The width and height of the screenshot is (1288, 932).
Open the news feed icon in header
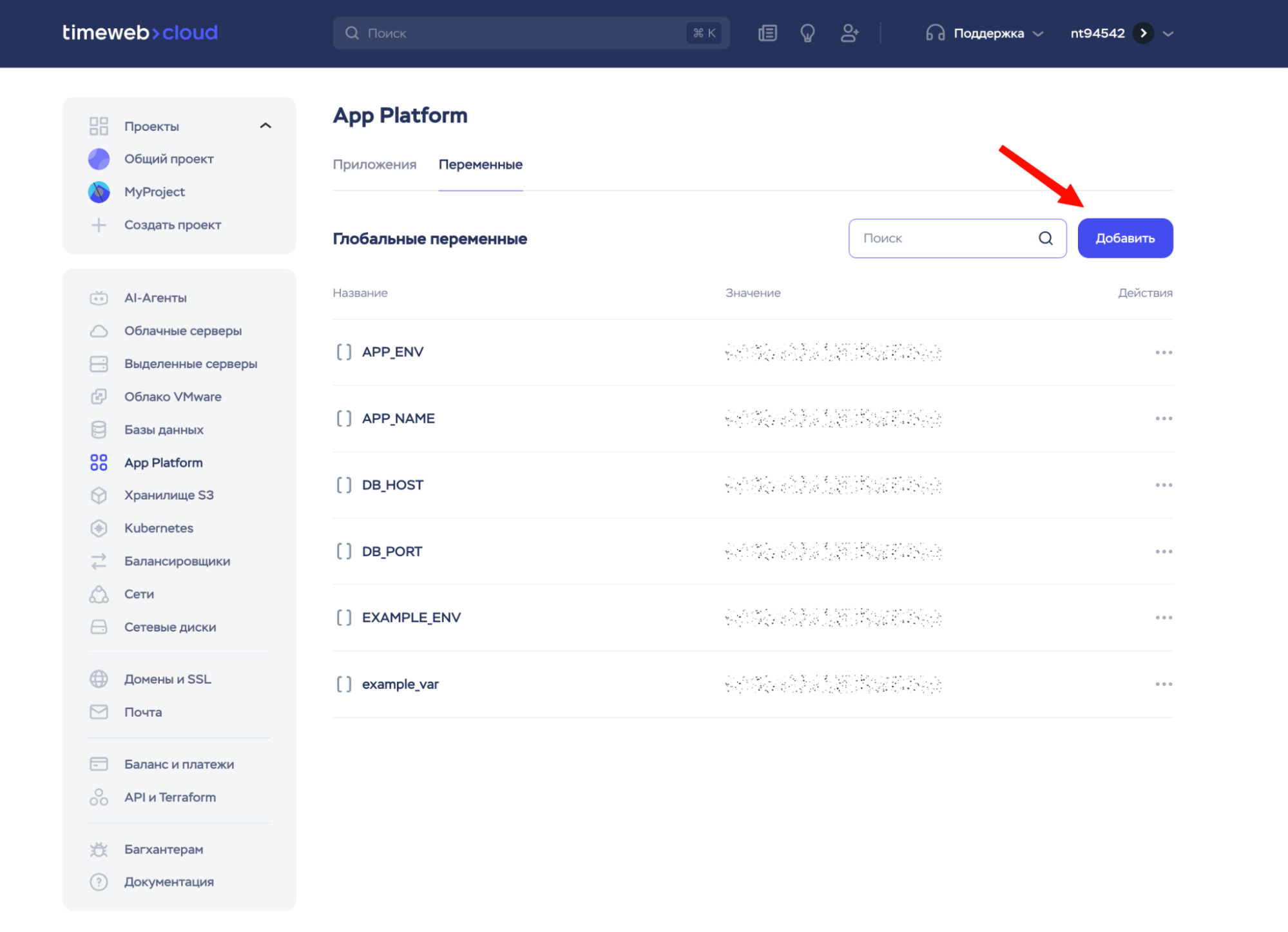click(767, 33)
